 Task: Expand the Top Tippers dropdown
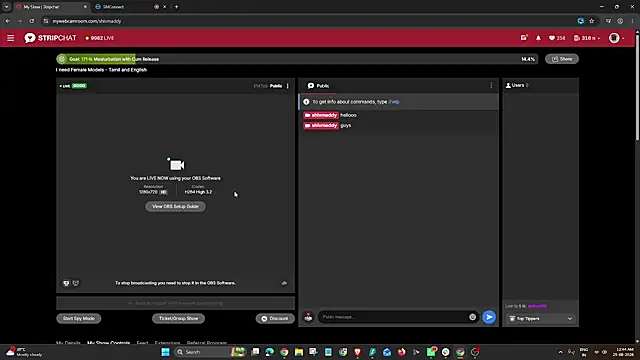[540, 319]
